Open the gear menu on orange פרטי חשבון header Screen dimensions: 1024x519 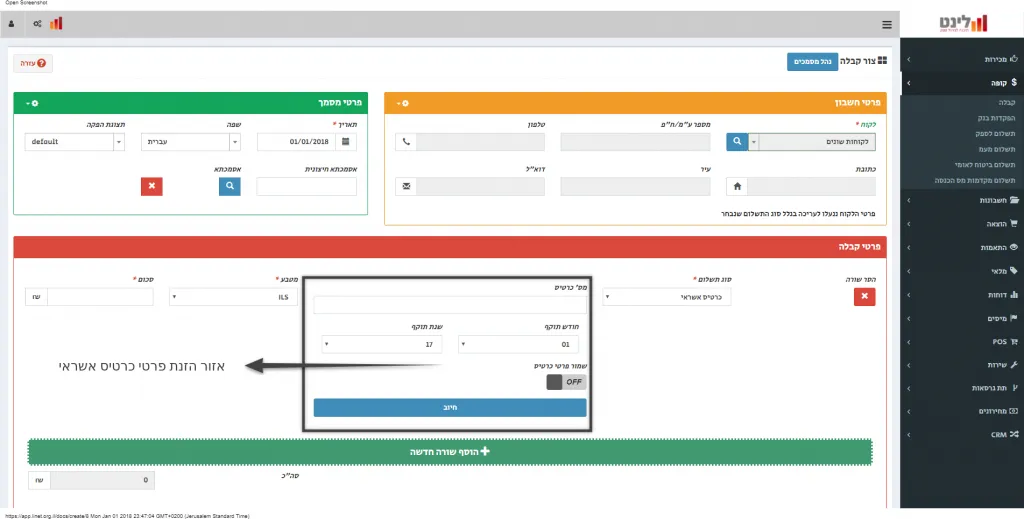click(x=403, y=103)
